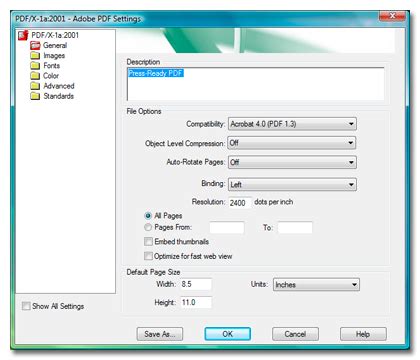420x360 pixels.
Task: Select the All Pages radio button
Action: [x=148, y=216]
